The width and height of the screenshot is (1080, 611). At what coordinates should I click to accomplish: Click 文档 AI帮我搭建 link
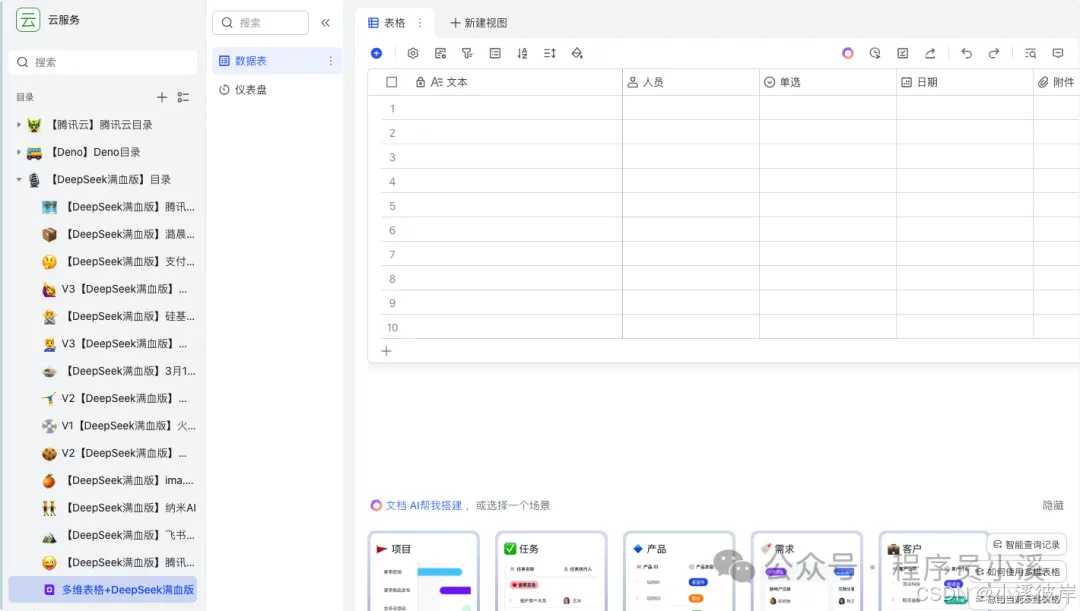tap(423, 505)
